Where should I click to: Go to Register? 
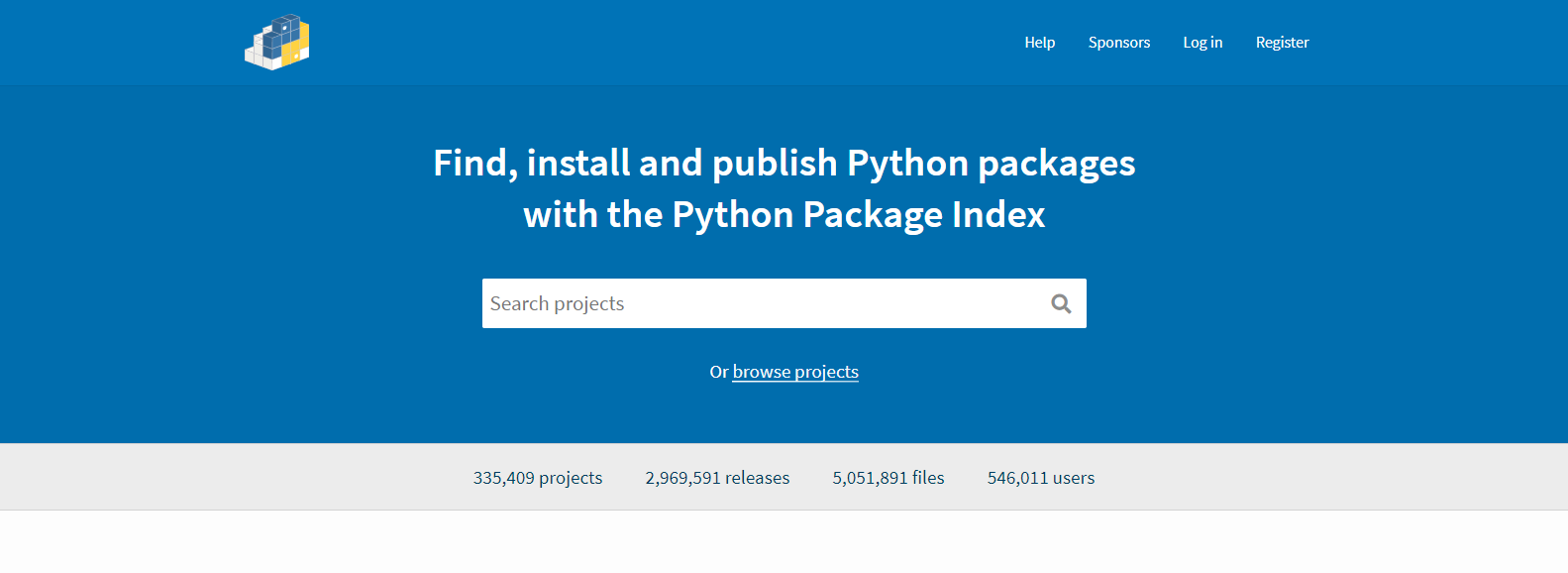[x=1282, y=43]
